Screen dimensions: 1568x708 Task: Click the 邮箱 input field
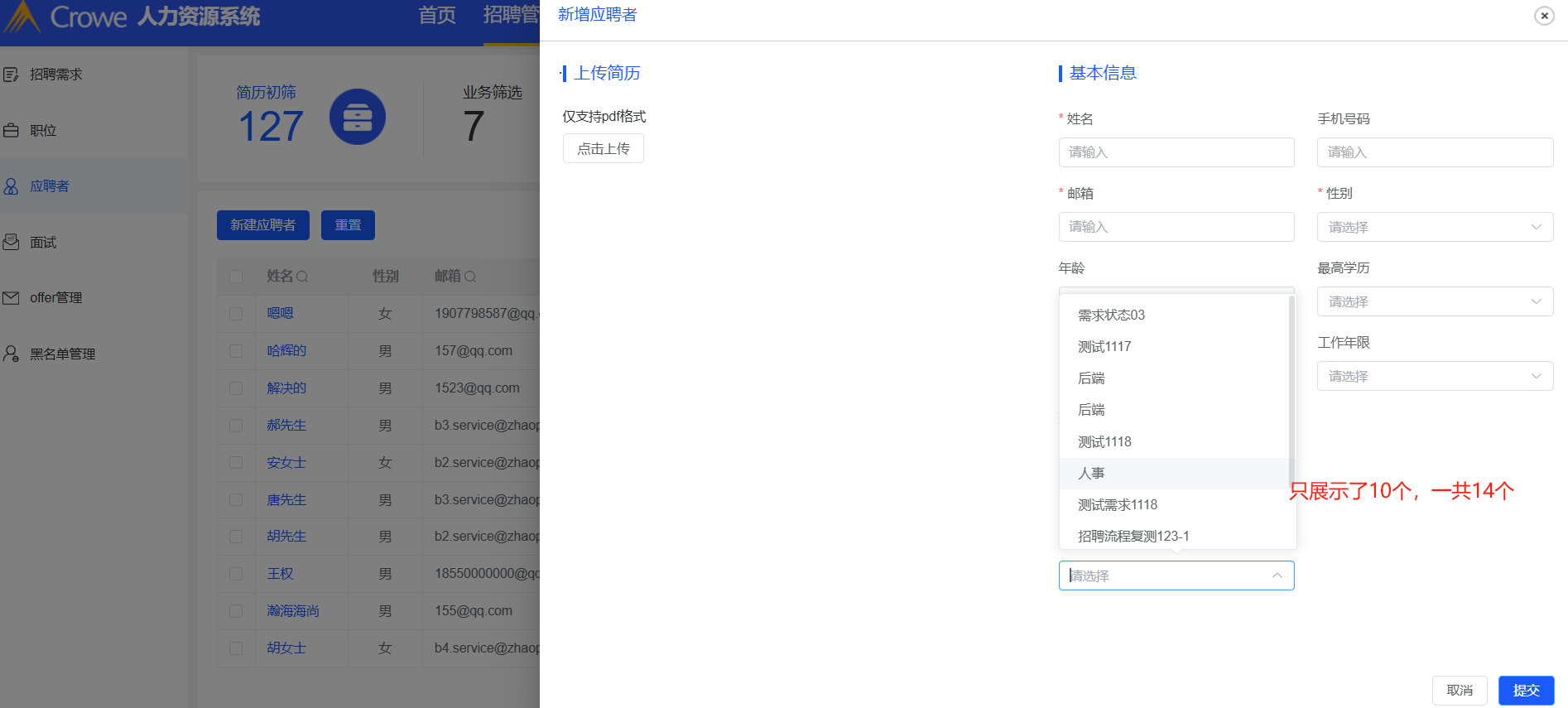click(x=1176, y=227)
